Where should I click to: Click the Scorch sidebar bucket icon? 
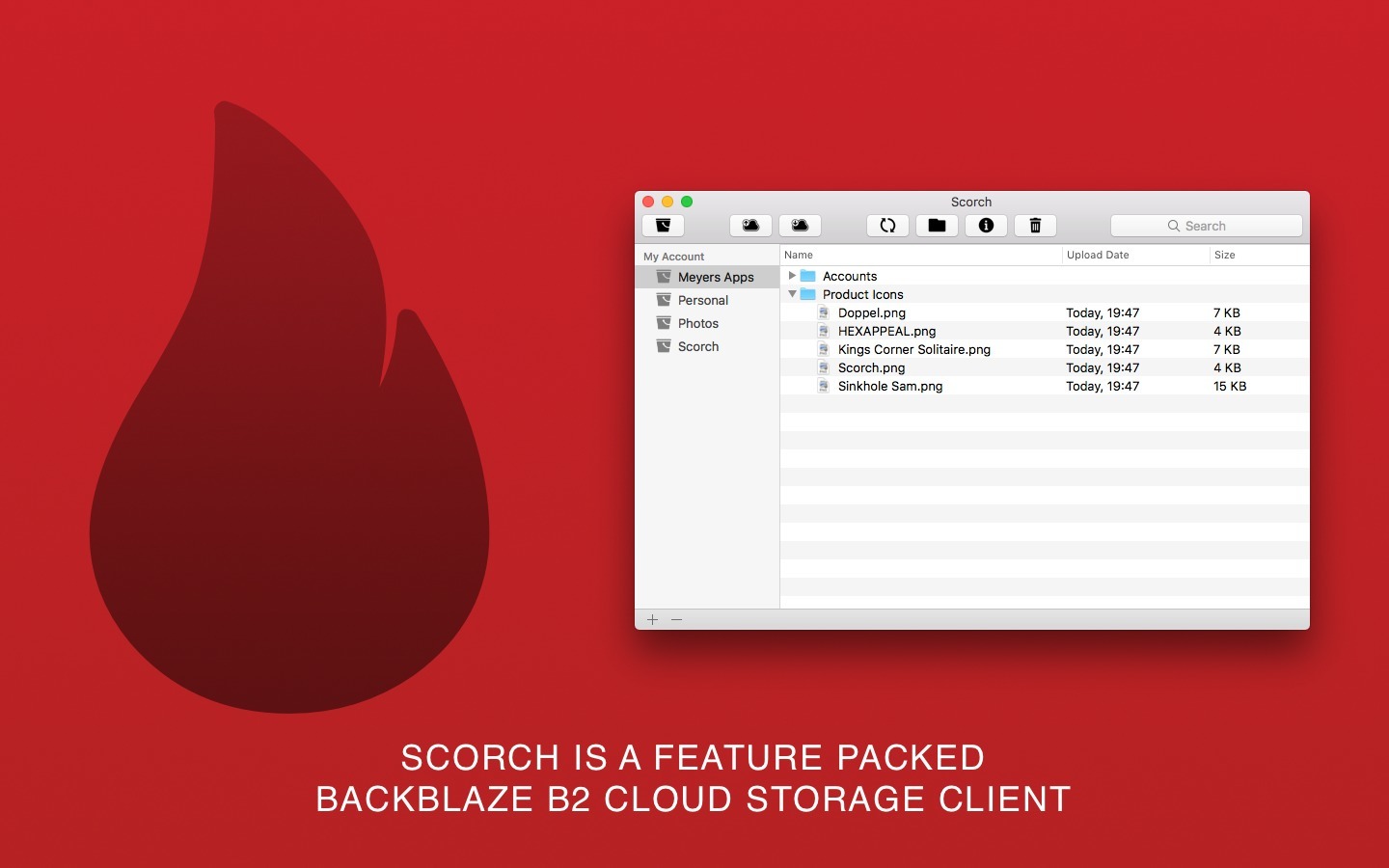[x=664, y=346]
